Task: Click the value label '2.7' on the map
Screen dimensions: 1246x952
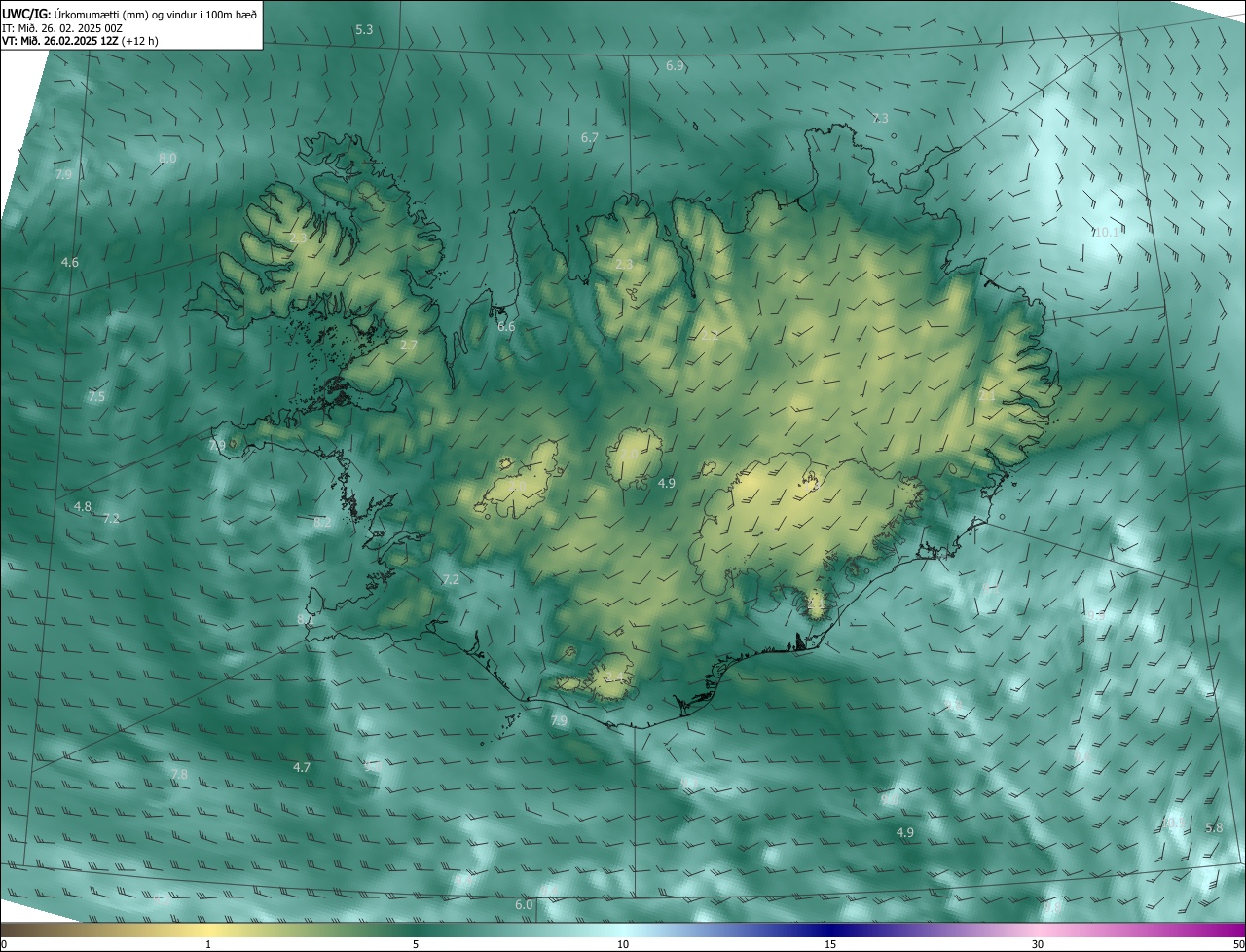Action: coord(409,346)
